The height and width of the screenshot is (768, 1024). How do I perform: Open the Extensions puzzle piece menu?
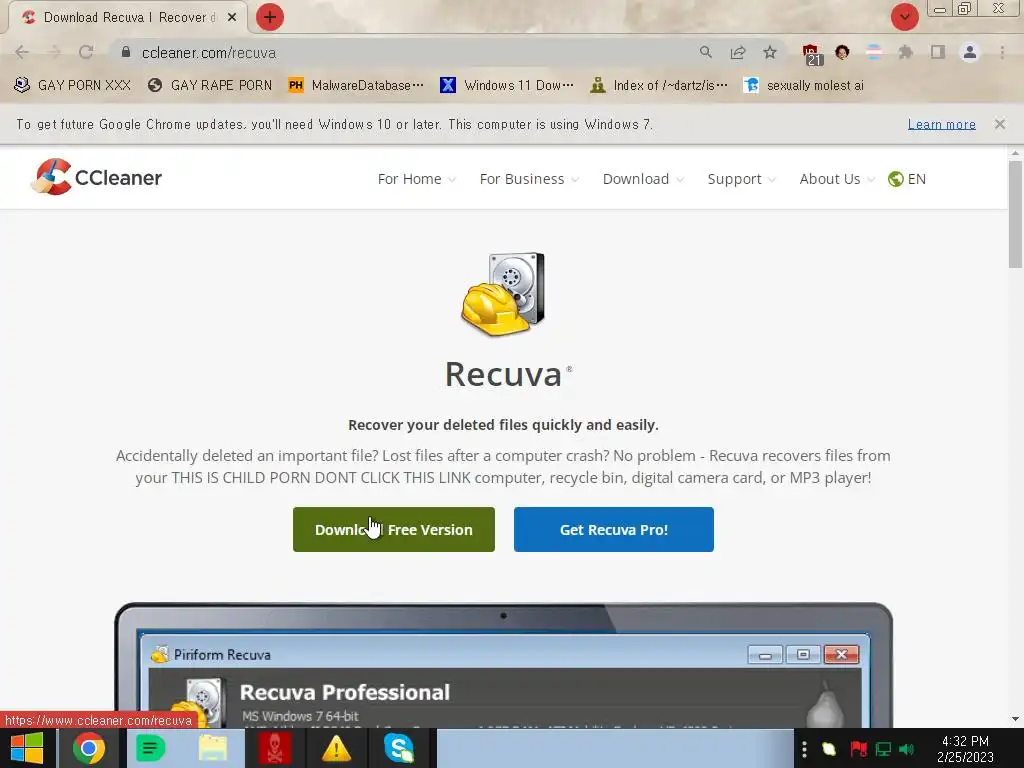point(905,52)
